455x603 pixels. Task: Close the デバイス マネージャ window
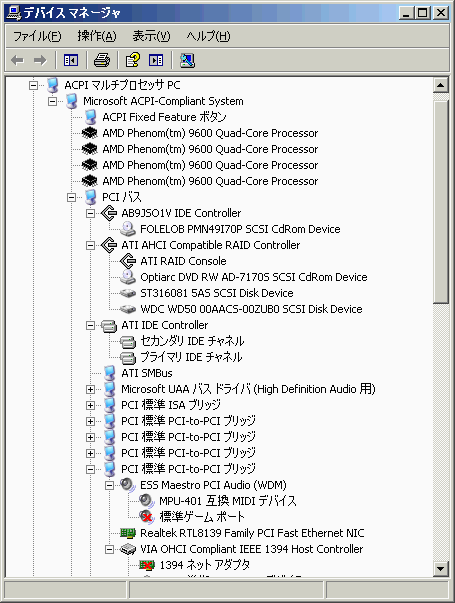click(441, 13)
